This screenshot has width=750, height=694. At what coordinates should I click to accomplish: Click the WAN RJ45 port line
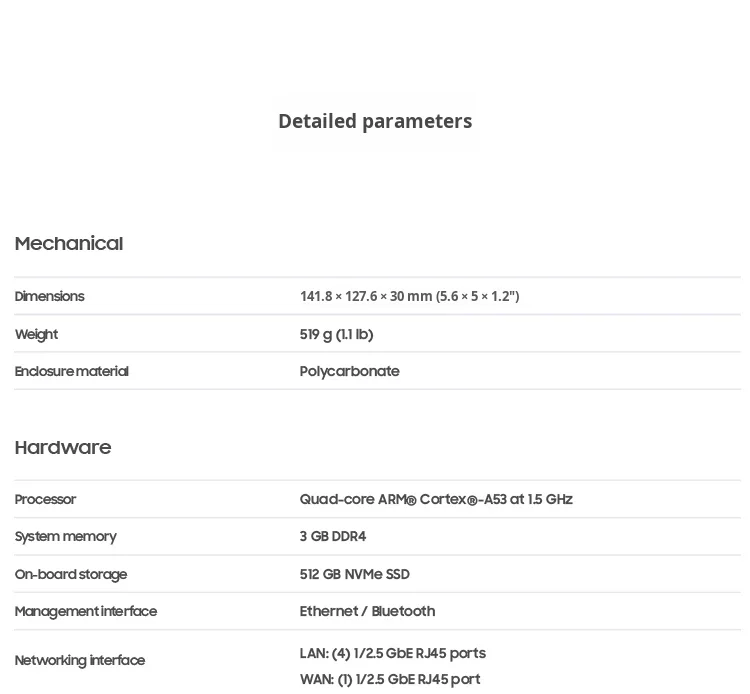pos(390,680)
